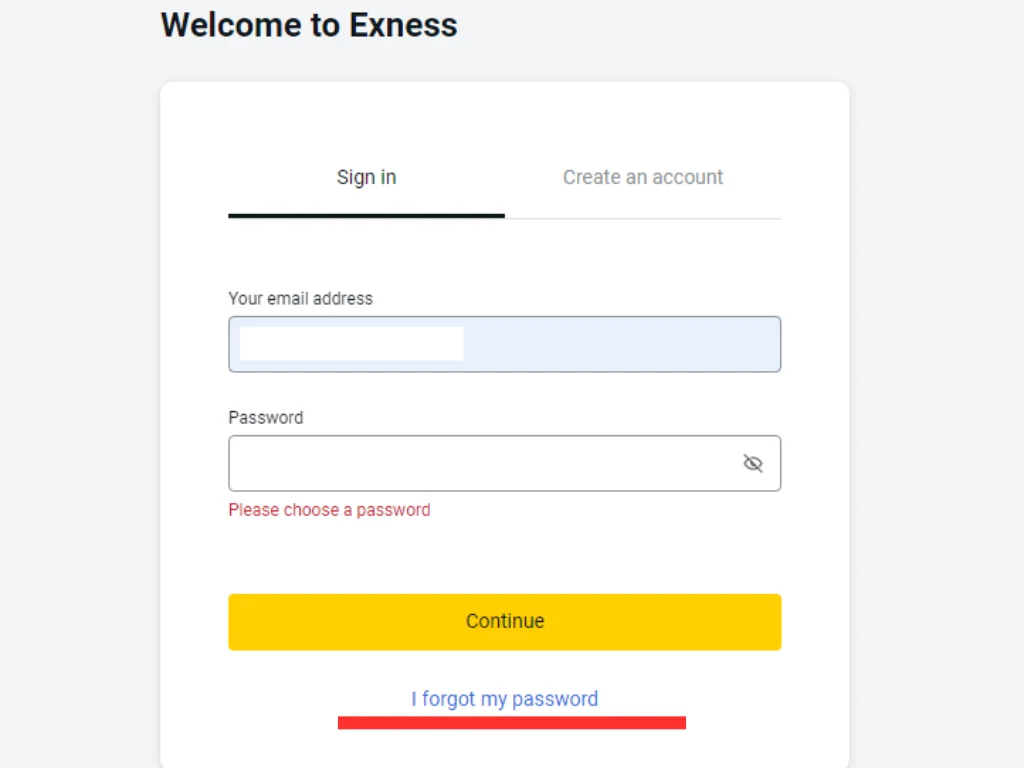The height and width of the screenshot is (768, 1024).
Task: Click the red underline below the password link
Action: (x=512, y=719)
